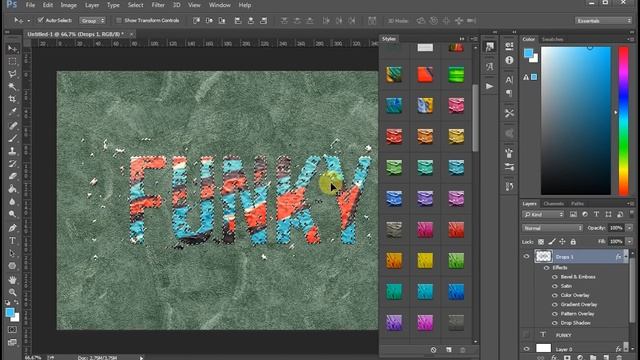Select the Path Selection tool
Screen dimensions: 640x360
pyautogui.click(x=13, y=253)
